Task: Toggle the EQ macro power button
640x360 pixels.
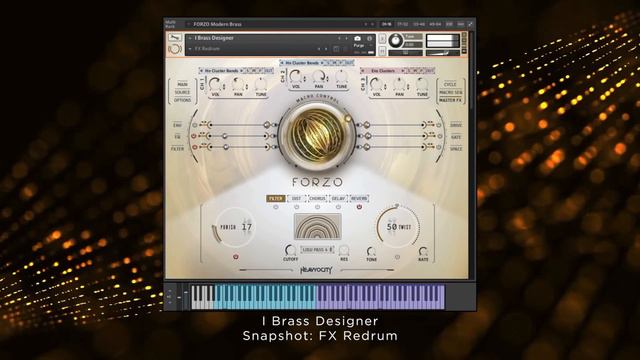Action: [x=194, y=136]
